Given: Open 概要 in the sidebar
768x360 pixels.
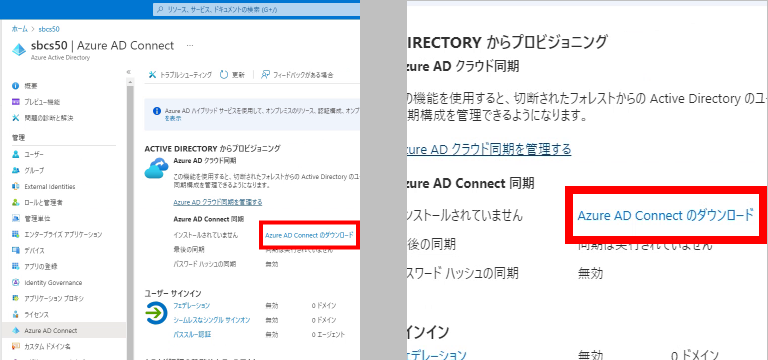Looking at the screenshot, I should (x=30, y=86).
